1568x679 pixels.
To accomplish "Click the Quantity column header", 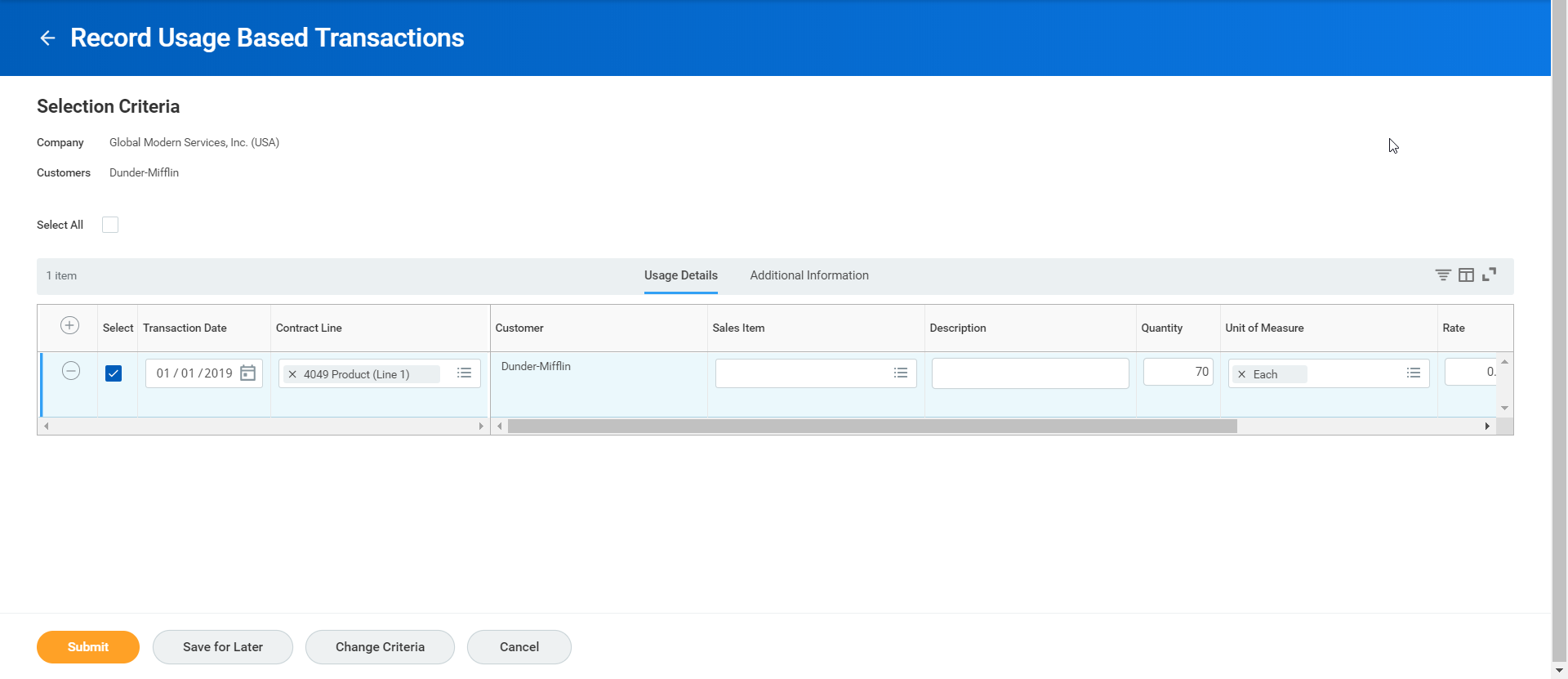I will [x=1161, y=328].
